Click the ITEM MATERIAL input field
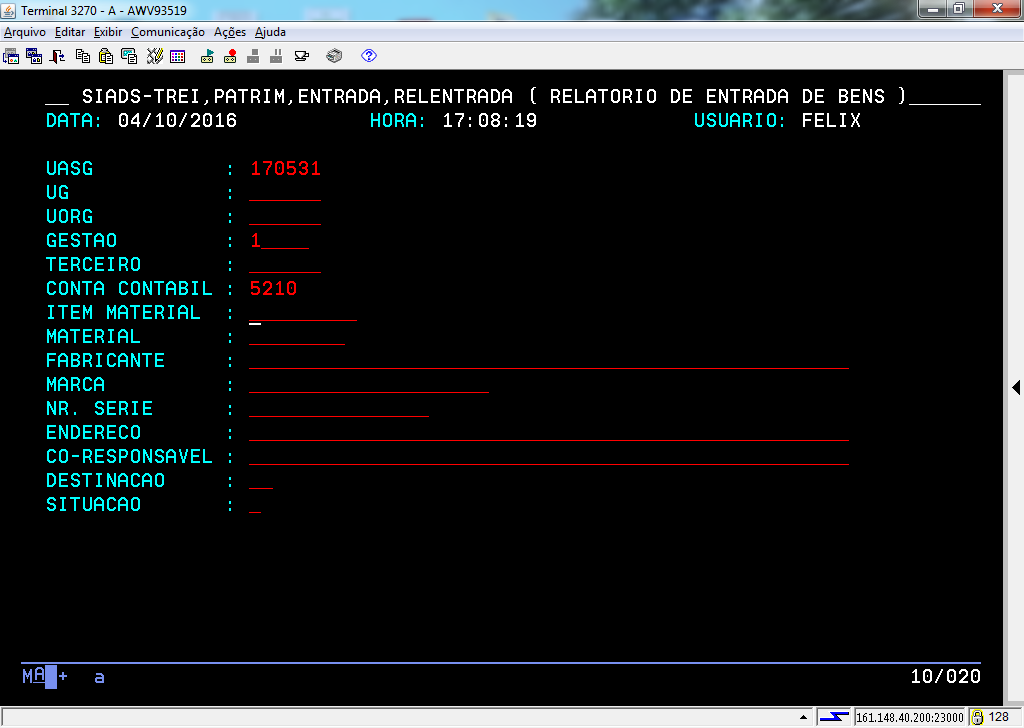This screenshot has height=728, width=1024. click(x=303, y=313)
